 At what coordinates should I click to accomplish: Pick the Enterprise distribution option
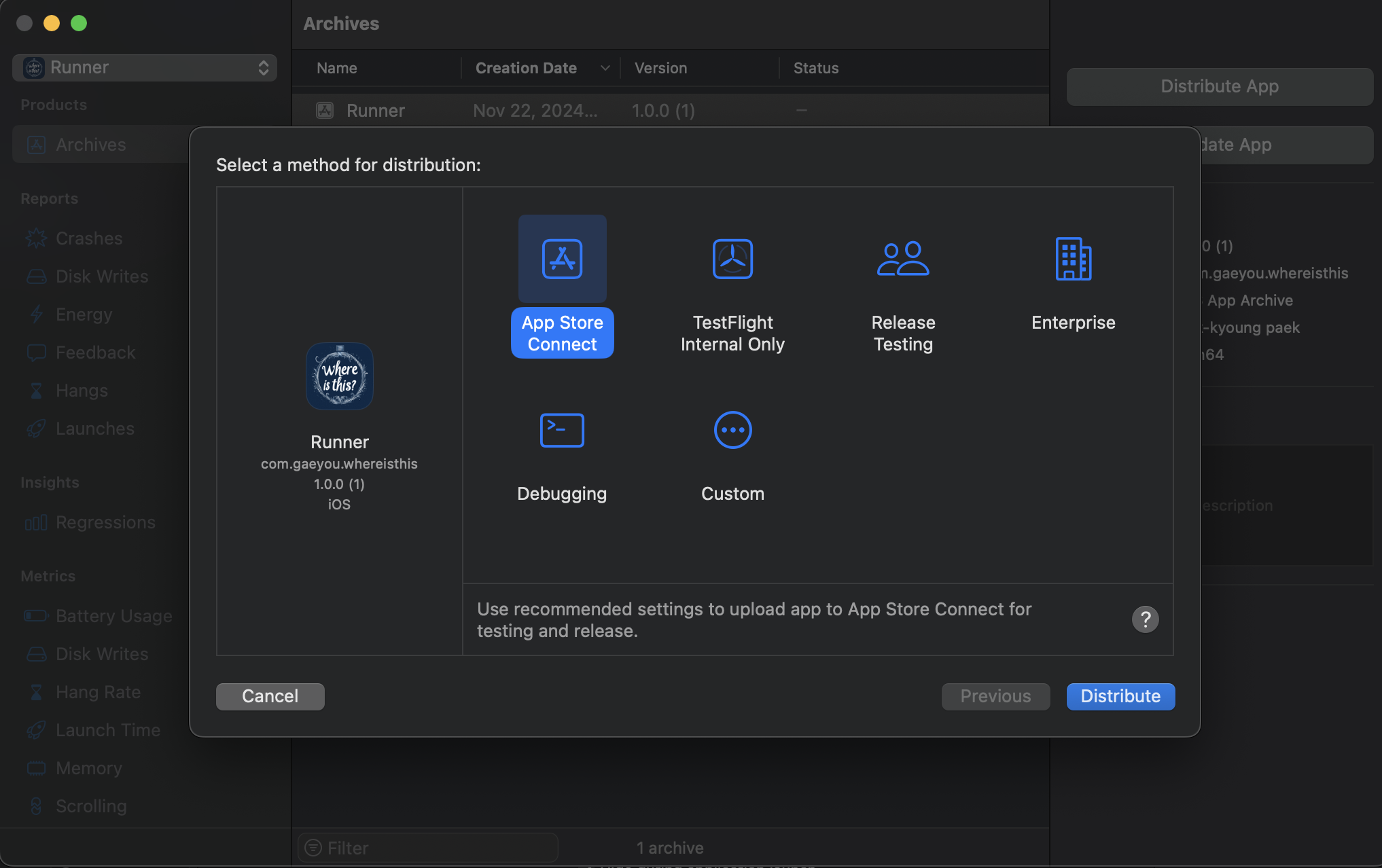pyautogui.click(x=1073, y=259)
